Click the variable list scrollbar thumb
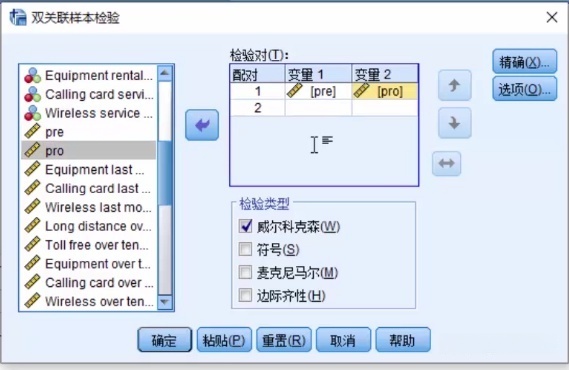Screen dimensions: 569x370 [165, 172]
